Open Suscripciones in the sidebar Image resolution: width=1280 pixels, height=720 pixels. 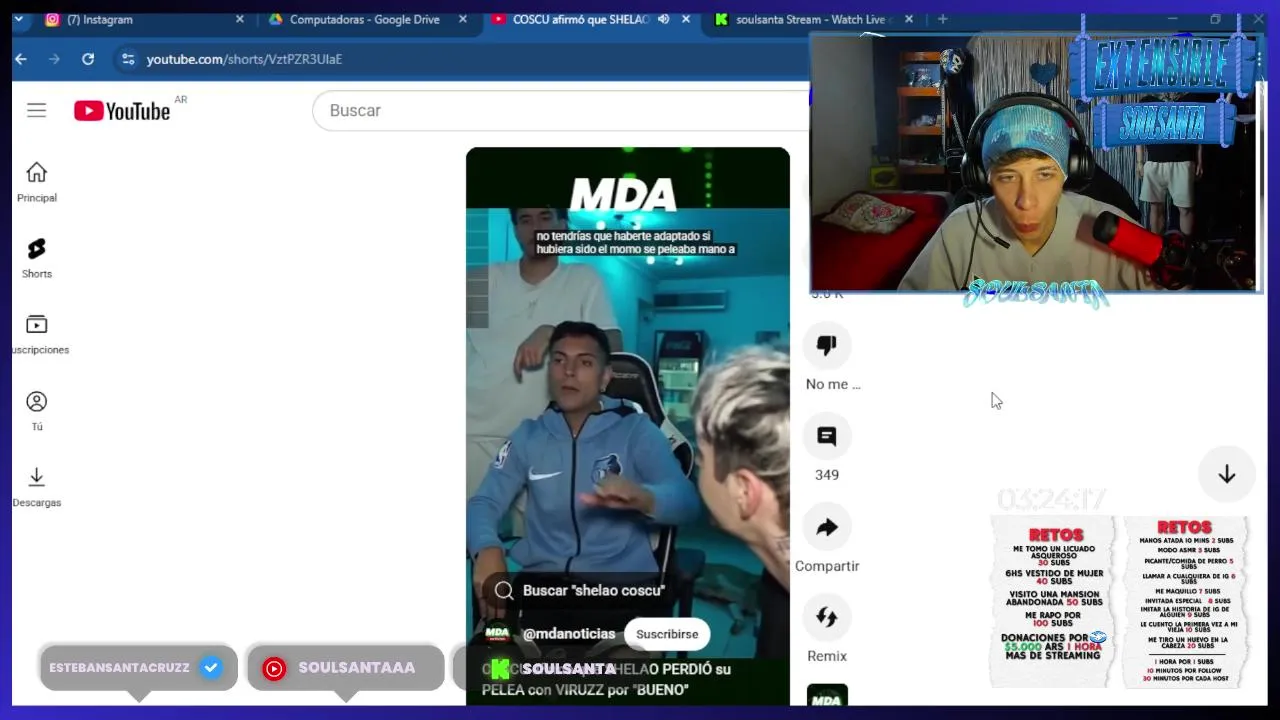[38, 334]
